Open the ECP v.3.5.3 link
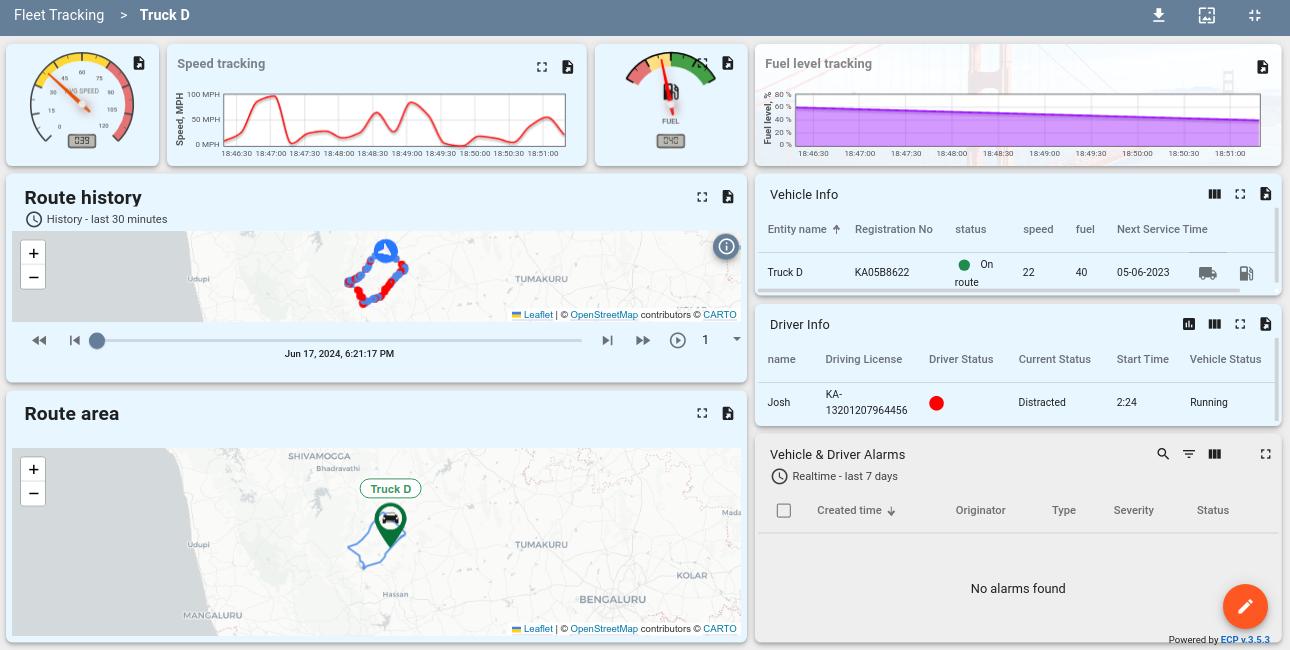Screen dimensions: 1290x650 pyautogui.click(x=1243, y=639)
